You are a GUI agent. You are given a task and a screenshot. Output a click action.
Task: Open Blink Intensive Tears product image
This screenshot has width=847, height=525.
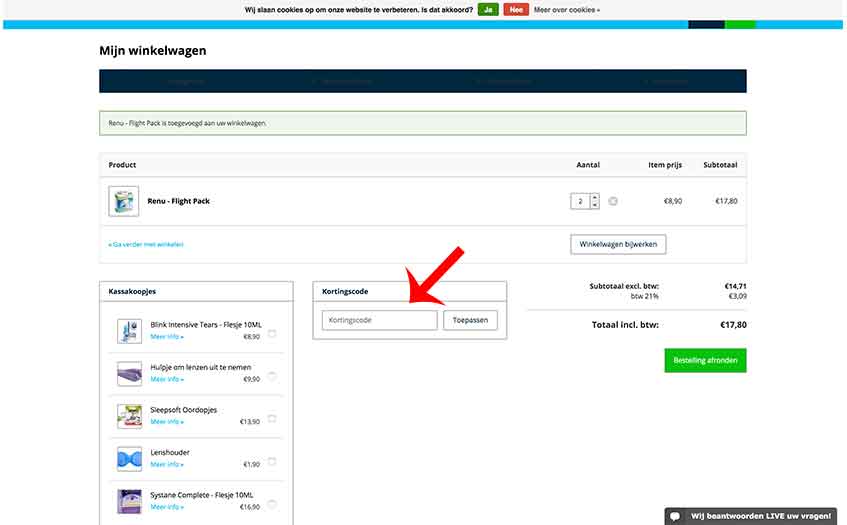tap(129, 331)
